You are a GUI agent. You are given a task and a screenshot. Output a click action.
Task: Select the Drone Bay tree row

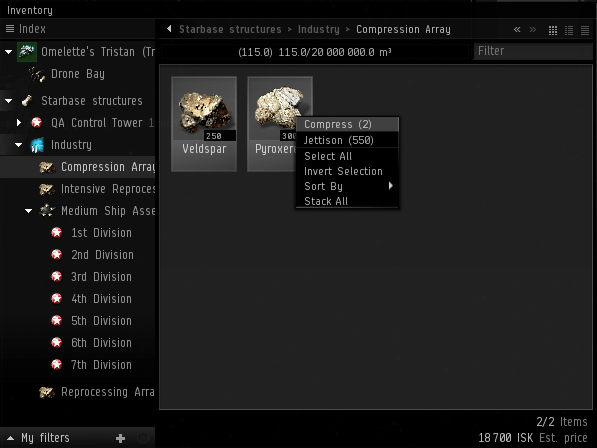(x=78, y=74)
